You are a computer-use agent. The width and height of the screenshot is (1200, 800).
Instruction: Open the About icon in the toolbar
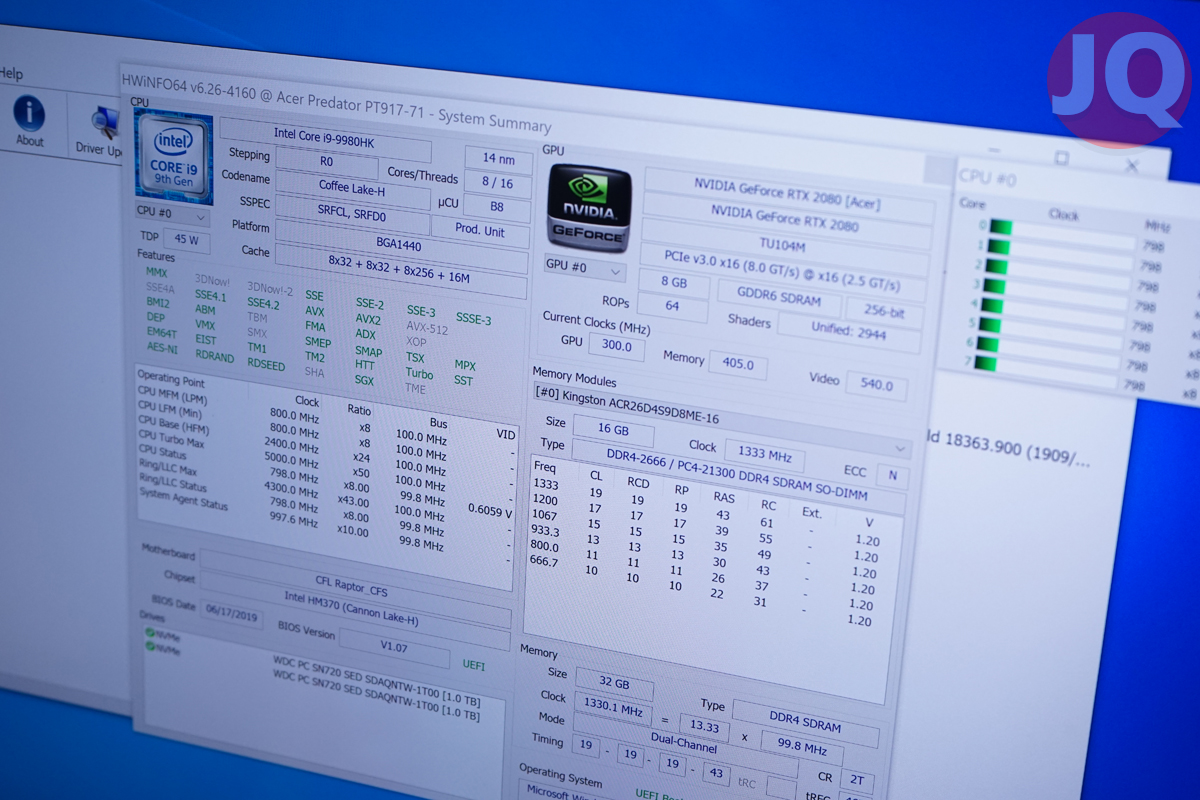(29, 120)
